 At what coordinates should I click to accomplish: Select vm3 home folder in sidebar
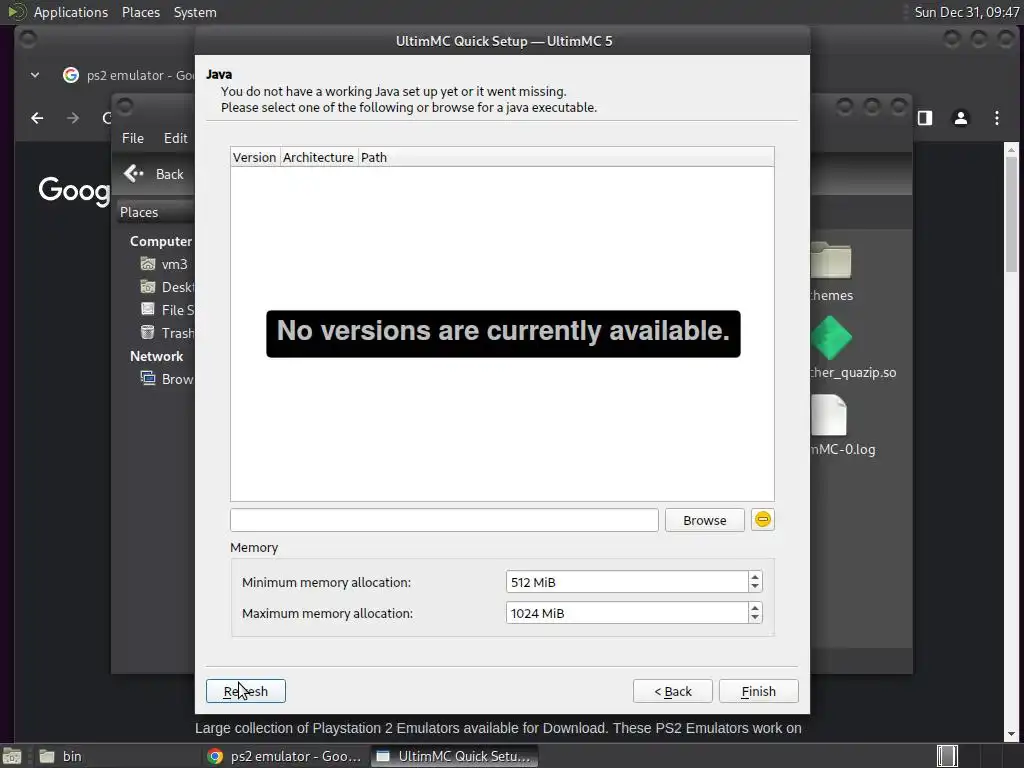pos(166,264)
